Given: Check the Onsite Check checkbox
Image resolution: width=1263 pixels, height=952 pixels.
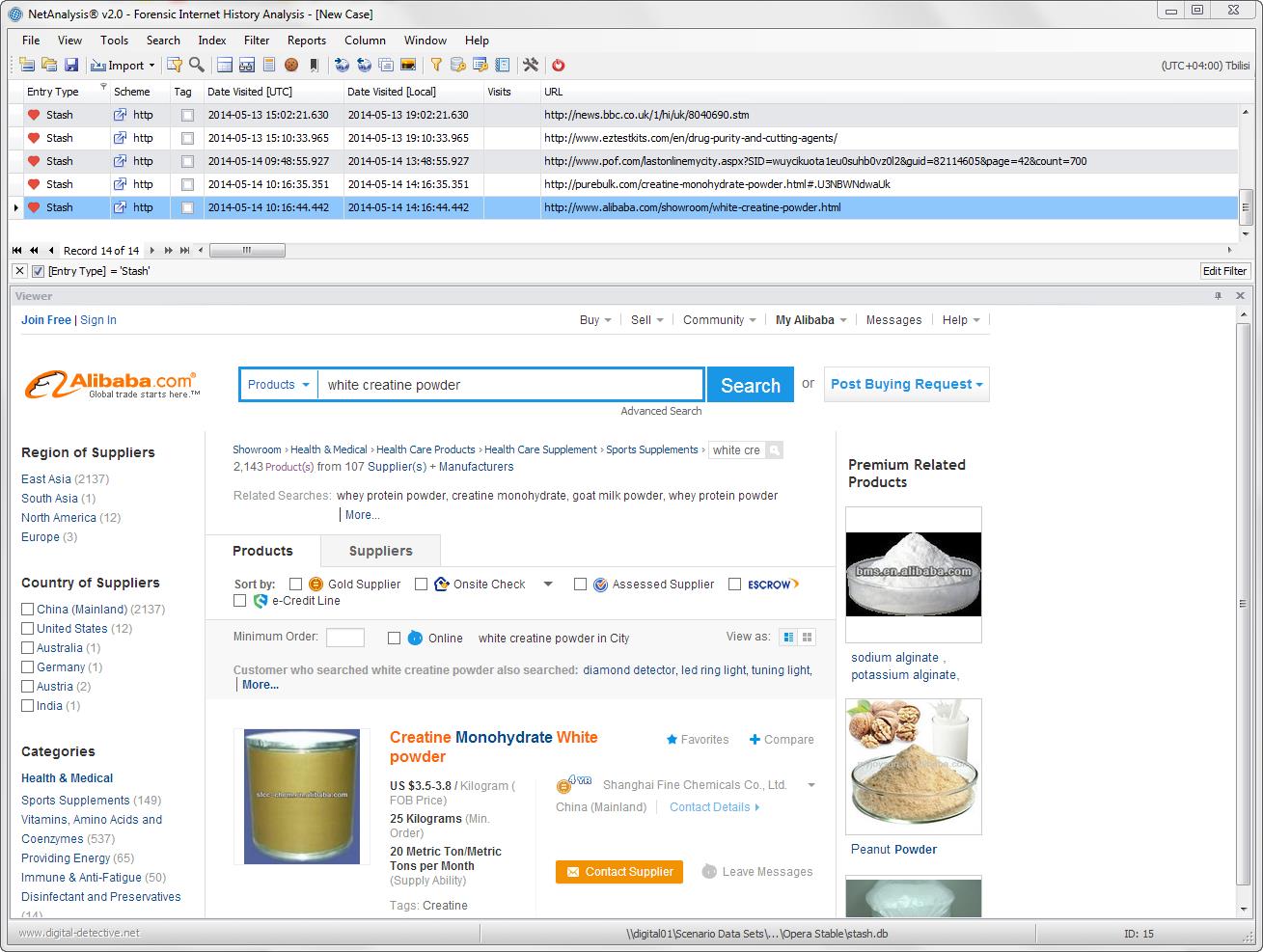Looking at the screenshot, I should point(421,584).
